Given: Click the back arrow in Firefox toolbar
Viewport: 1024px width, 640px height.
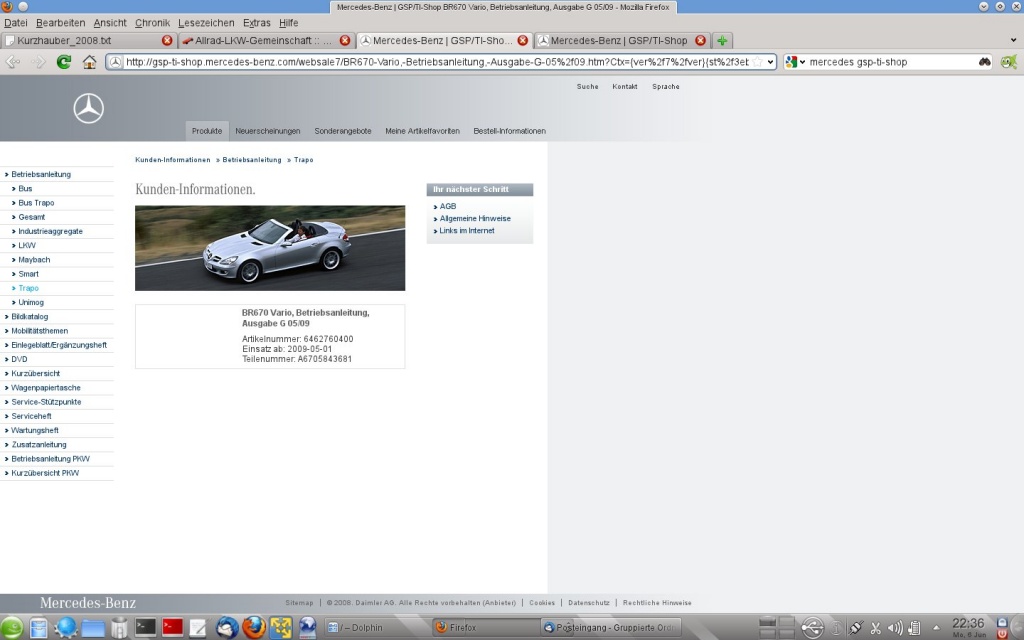Looking at the screenshot, I should click(x=12, y=62).
